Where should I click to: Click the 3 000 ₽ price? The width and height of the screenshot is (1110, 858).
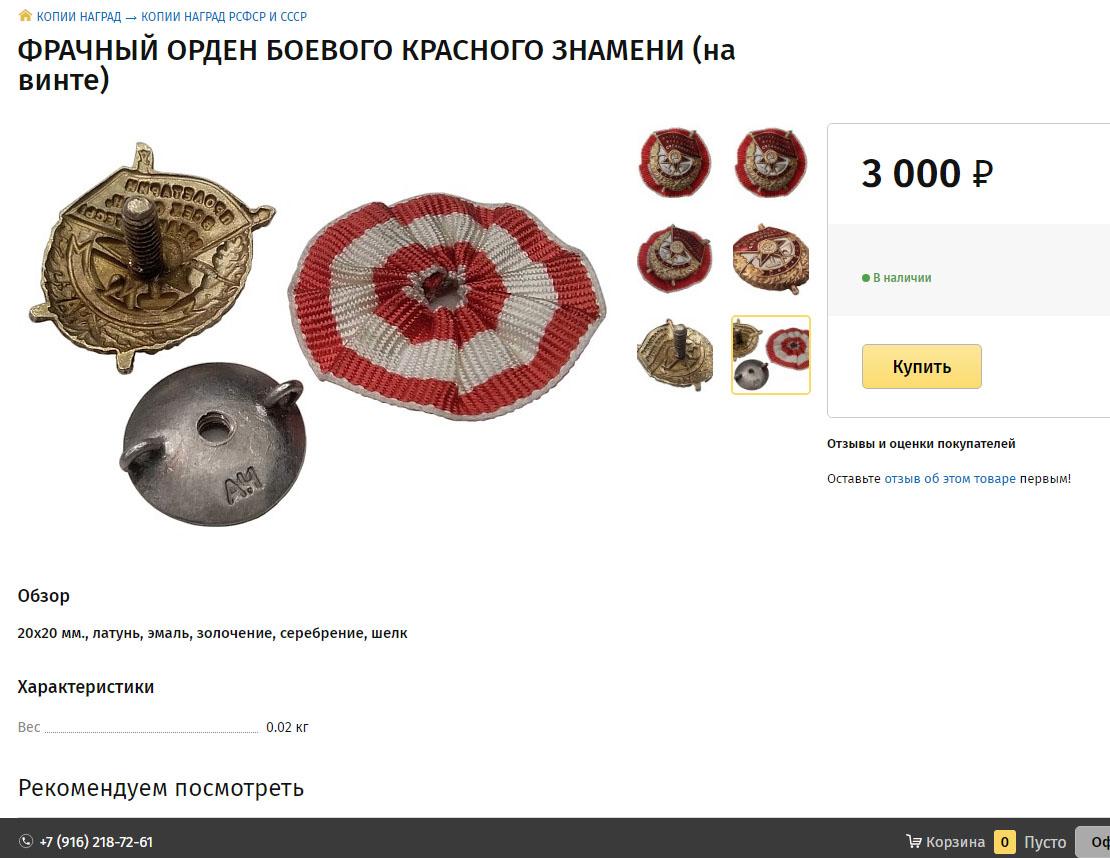click(927, 173)
